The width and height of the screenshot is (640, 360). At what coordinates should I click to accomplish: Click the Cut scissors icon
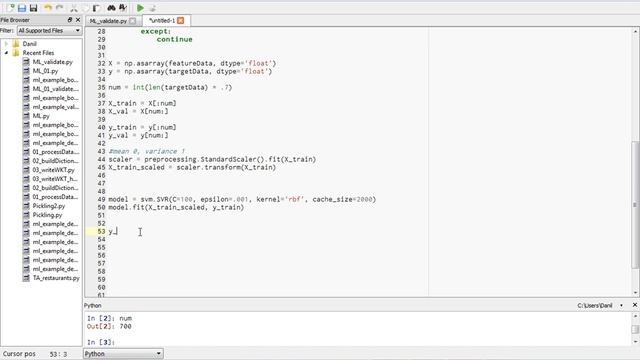click(74, 8)
